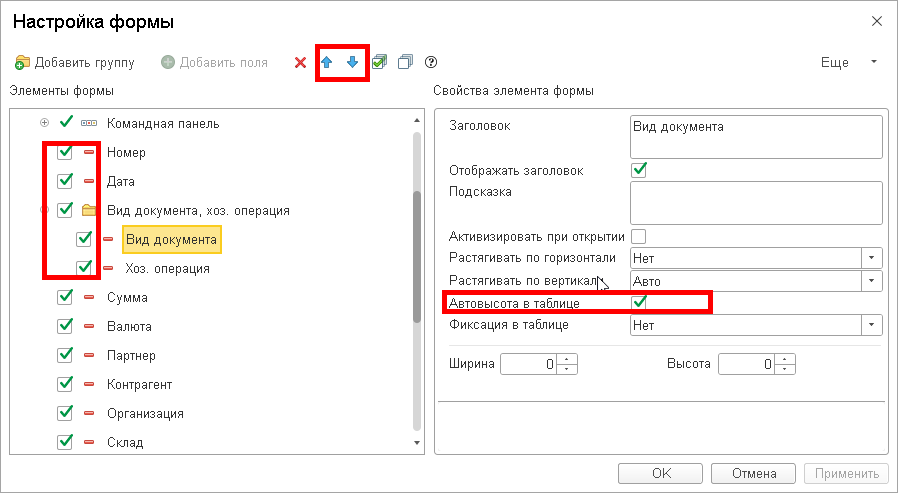Toggle Отображать заголовок checkbox

(639, 170)
